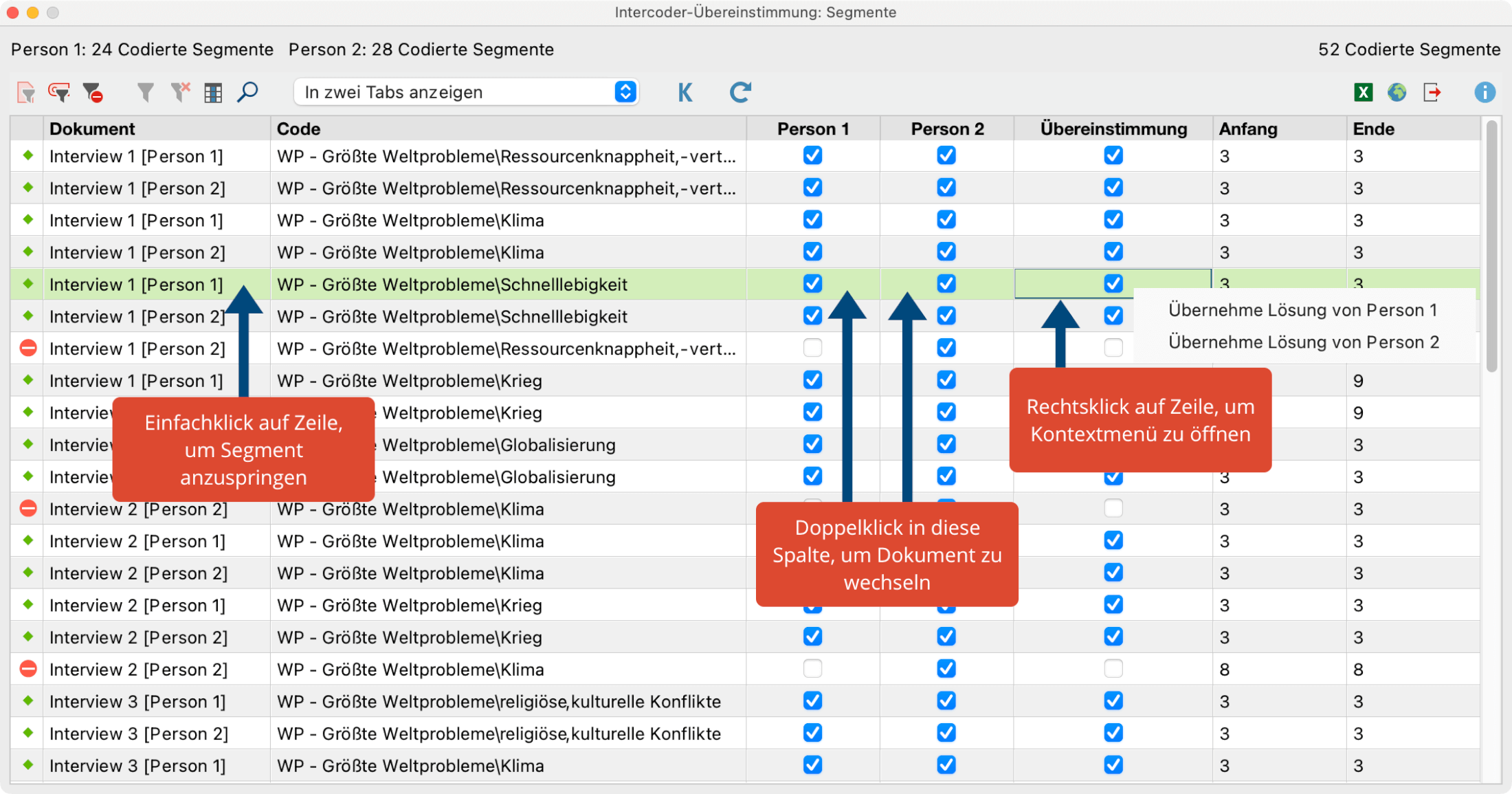Open the column selection table icon
Image resolution: width=1512 pixels, height=794 pixels.
(x=213, y=93)
